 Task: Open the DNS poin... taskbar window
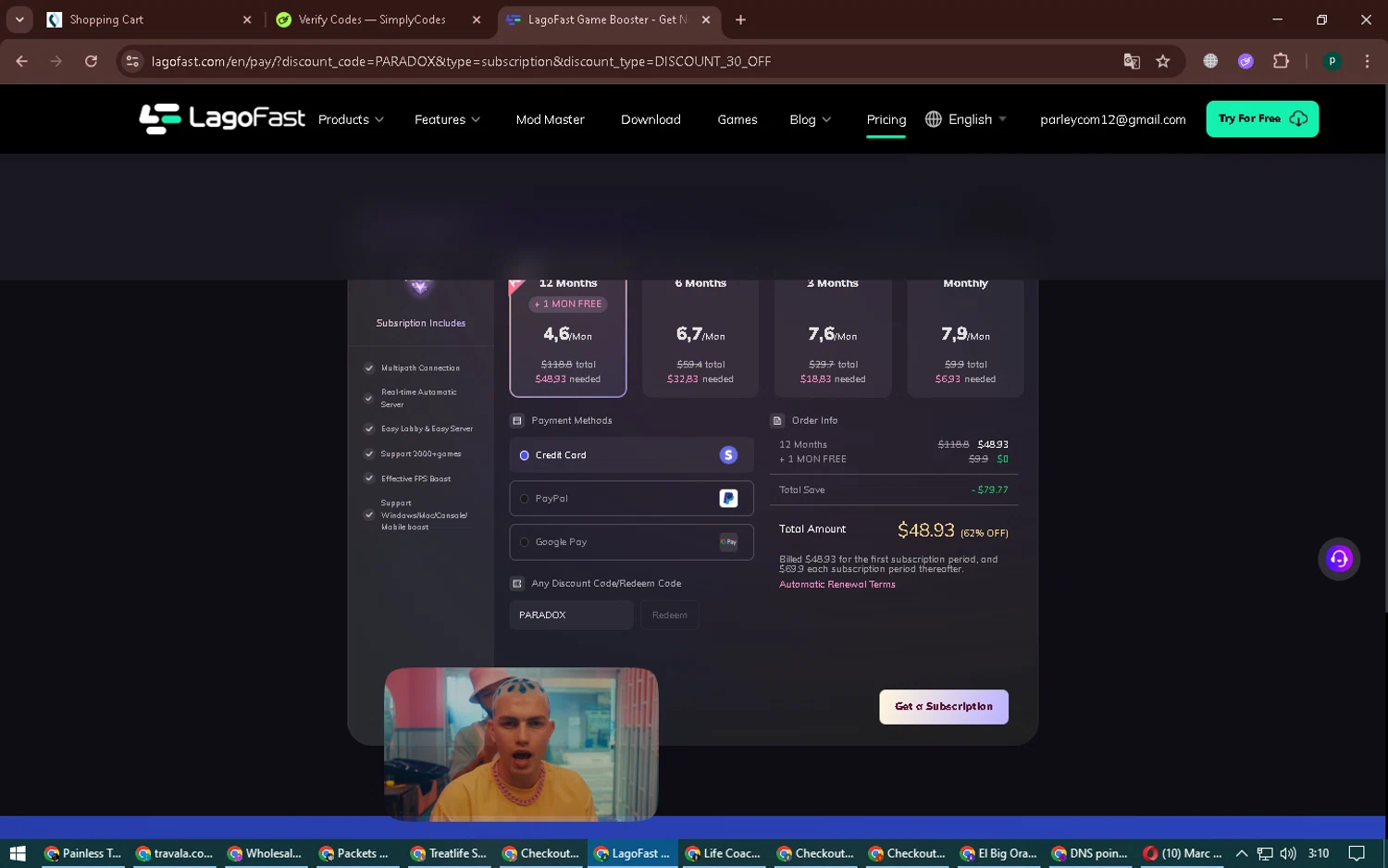click(1090, 853)
